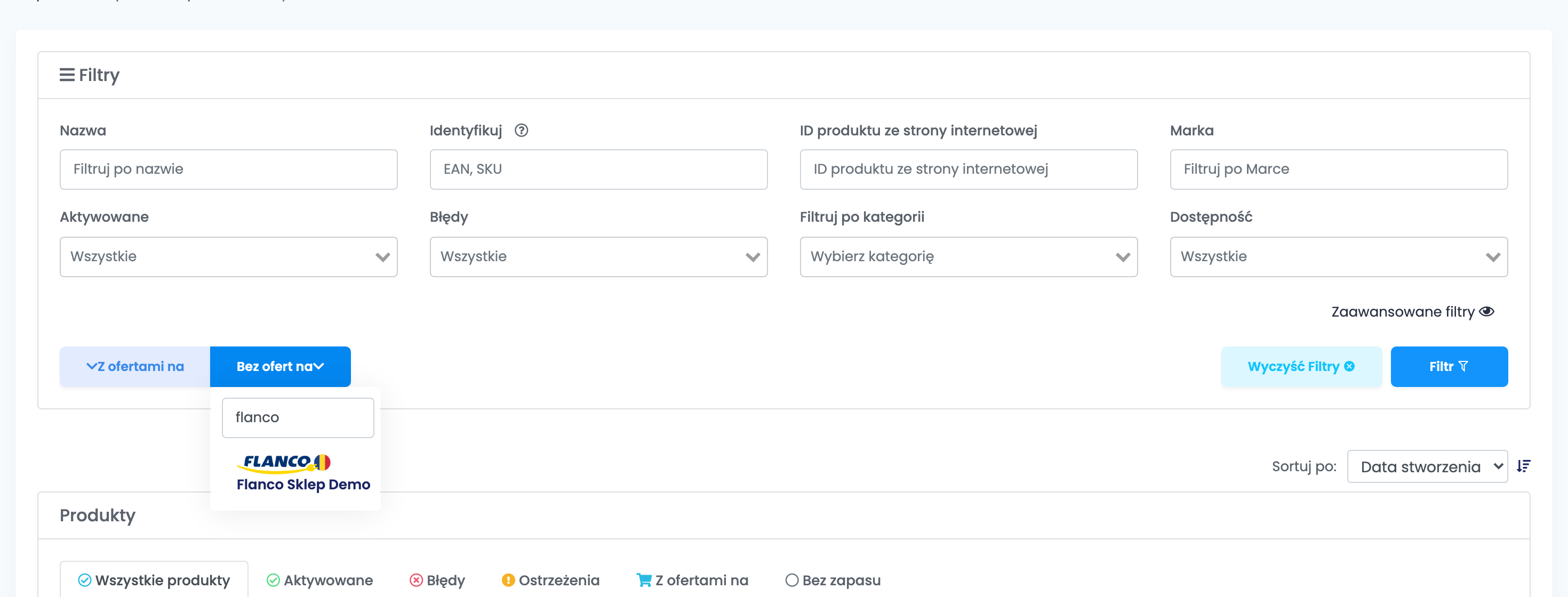Switch to the Ostrzeżenia tab
The height and width of the screenshot is (597, 1568).
tap(550, 580)
